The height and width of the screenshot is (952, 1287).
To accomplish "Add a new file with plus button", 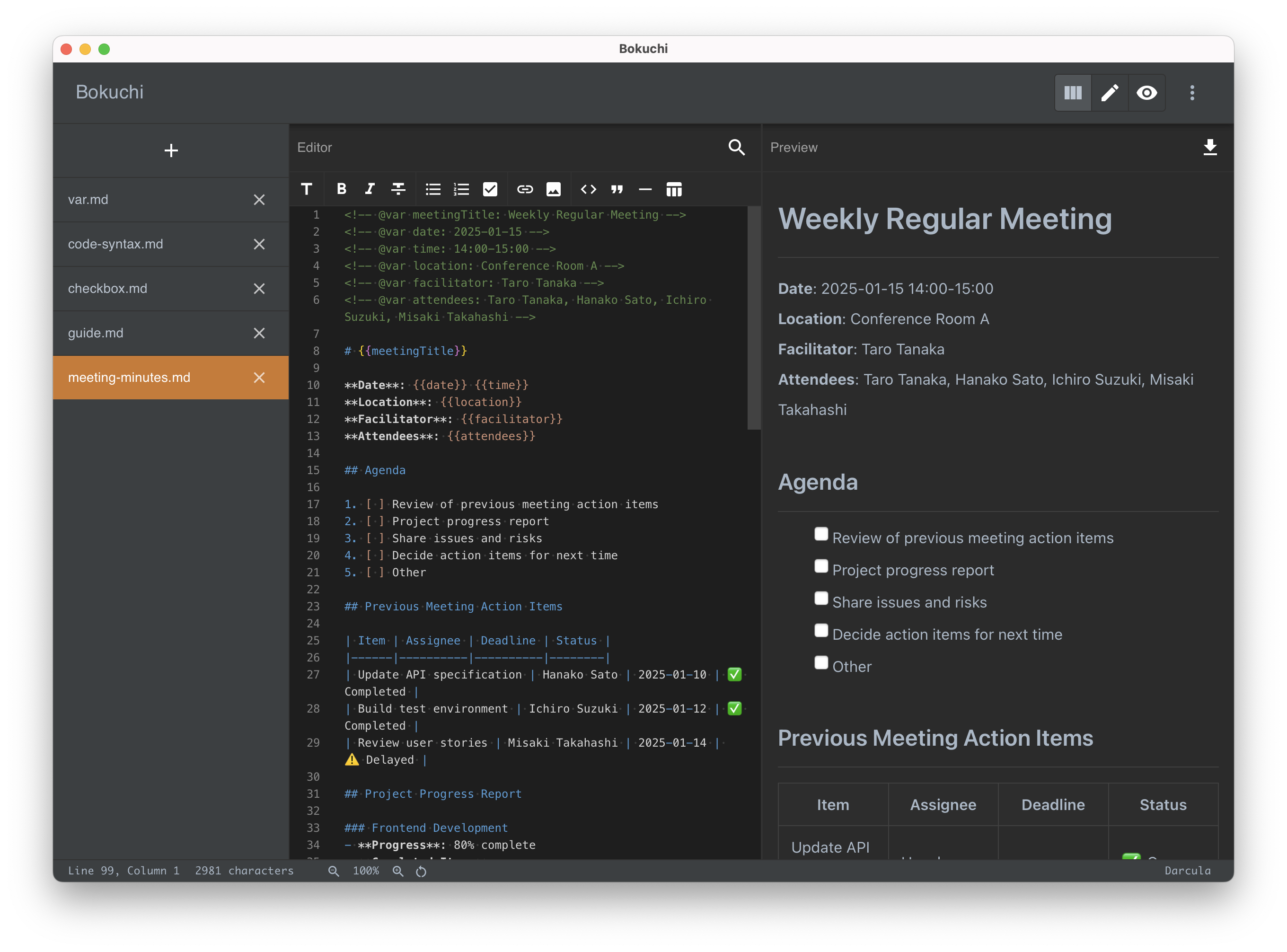I will click(171, 151).
